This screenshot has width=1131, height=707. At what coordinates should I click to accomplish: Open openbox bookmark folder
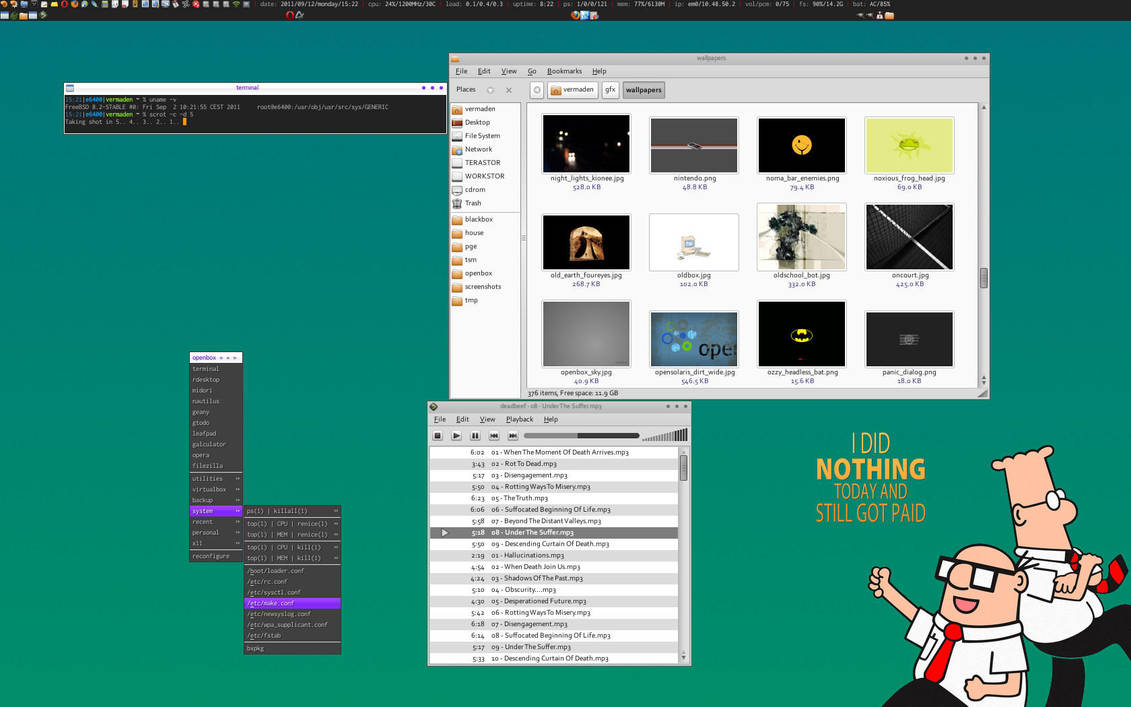tap(485, 273)
